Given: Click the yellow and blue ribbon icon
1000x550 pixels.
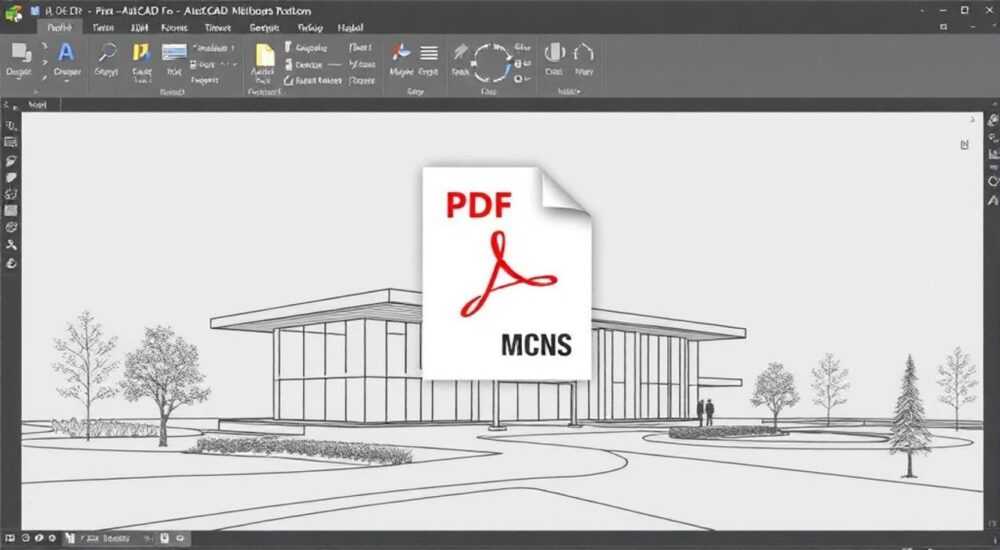Looking at the screenshot, I should point(141,52).
